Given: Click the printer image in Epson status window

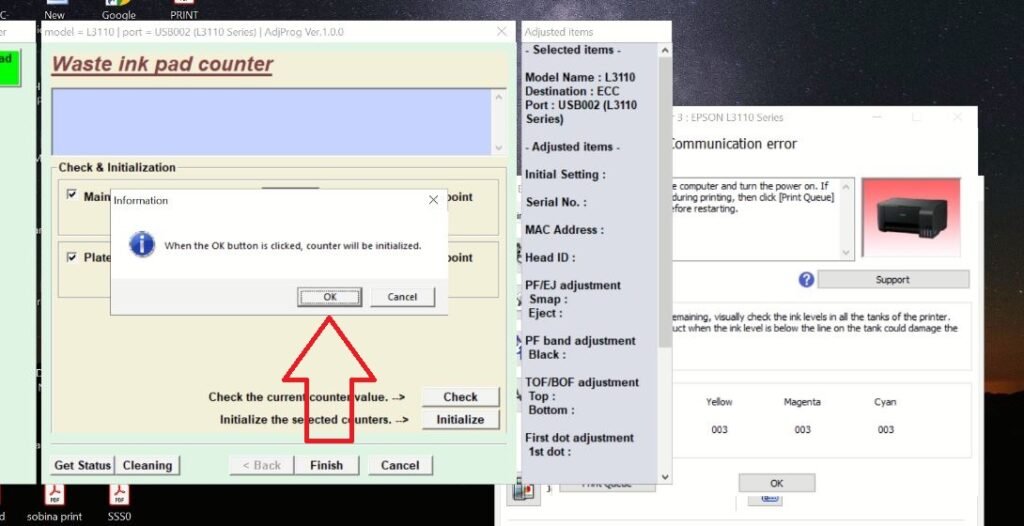Looking at the screenshot, I should (x=911, y=217).
